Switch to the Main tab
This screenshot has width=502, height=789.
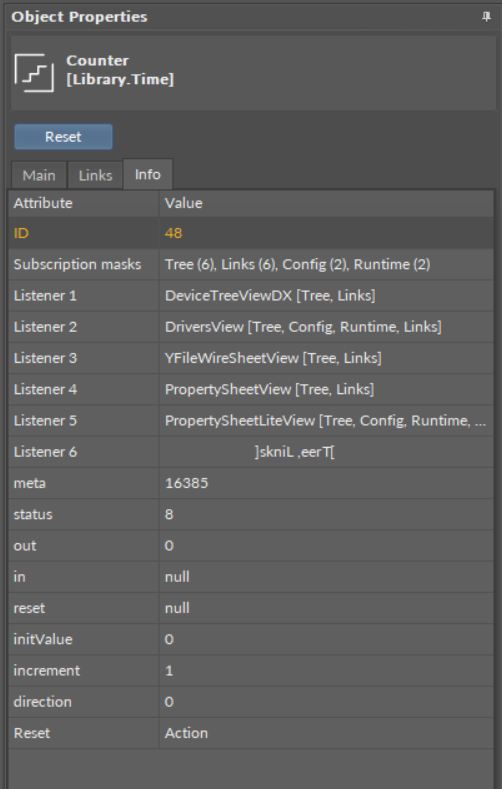tap(39, 175)
